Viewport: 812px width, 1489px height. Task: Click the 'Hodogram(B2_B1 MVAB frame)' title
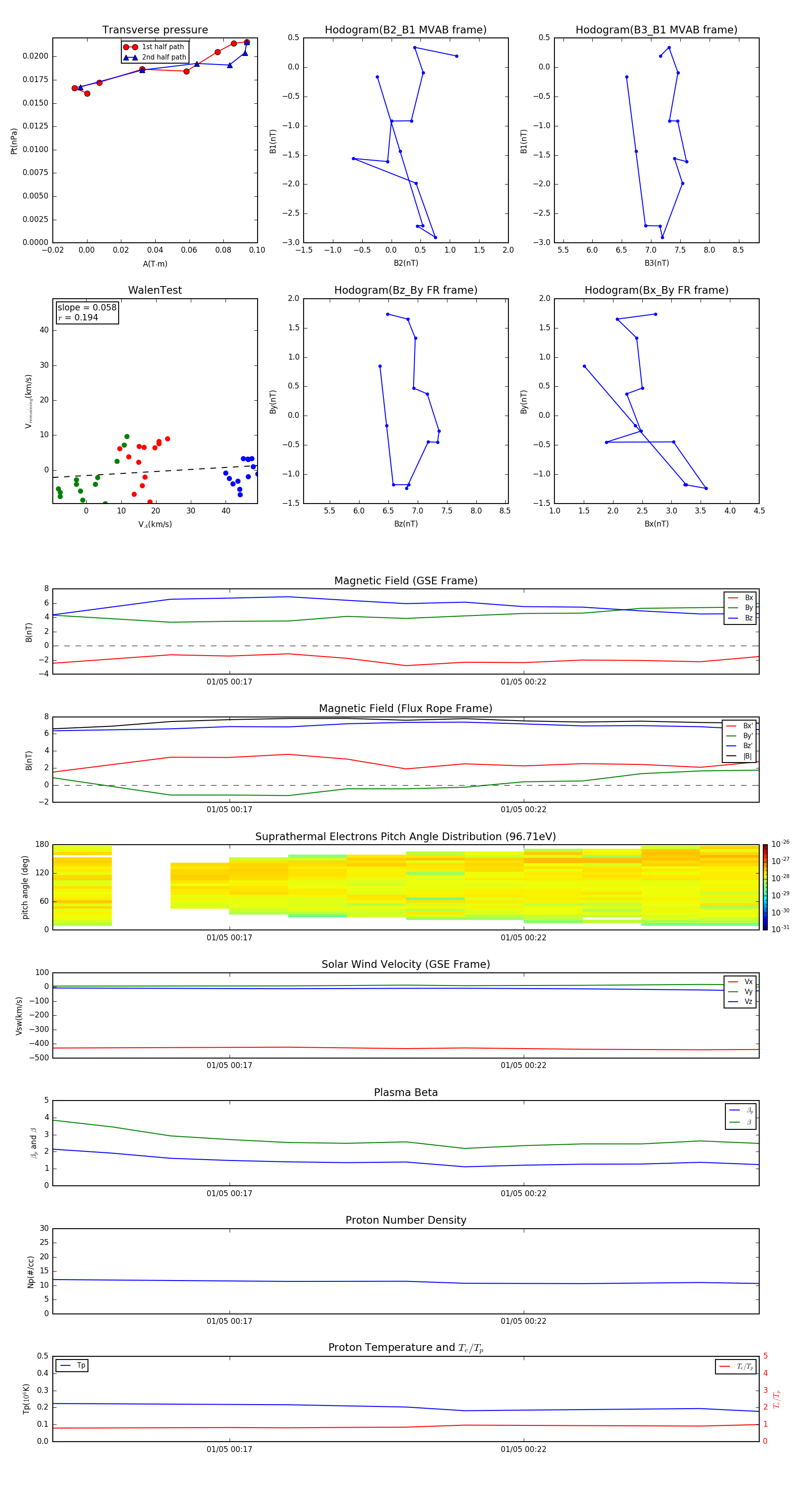pos(406,30)
